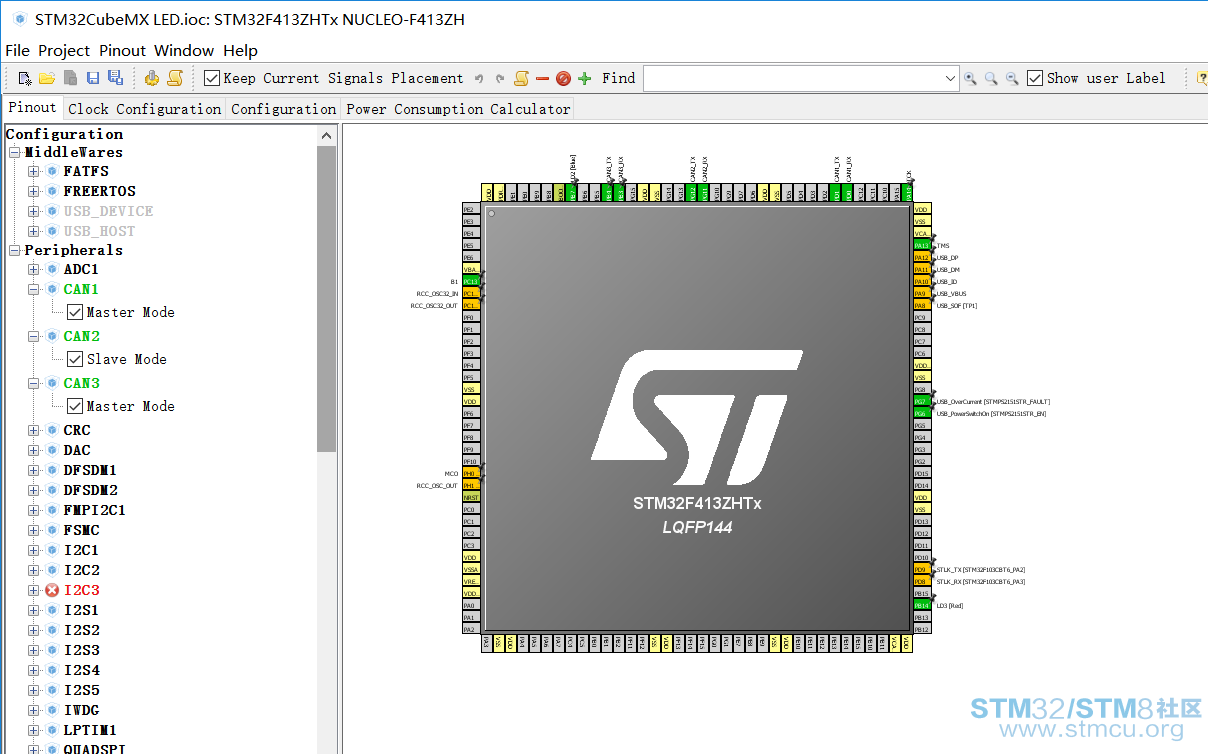Screen dimensions: 1208x754
Task: Click the tree panel scroll-up arrow
Action: (x=327, y=135)
